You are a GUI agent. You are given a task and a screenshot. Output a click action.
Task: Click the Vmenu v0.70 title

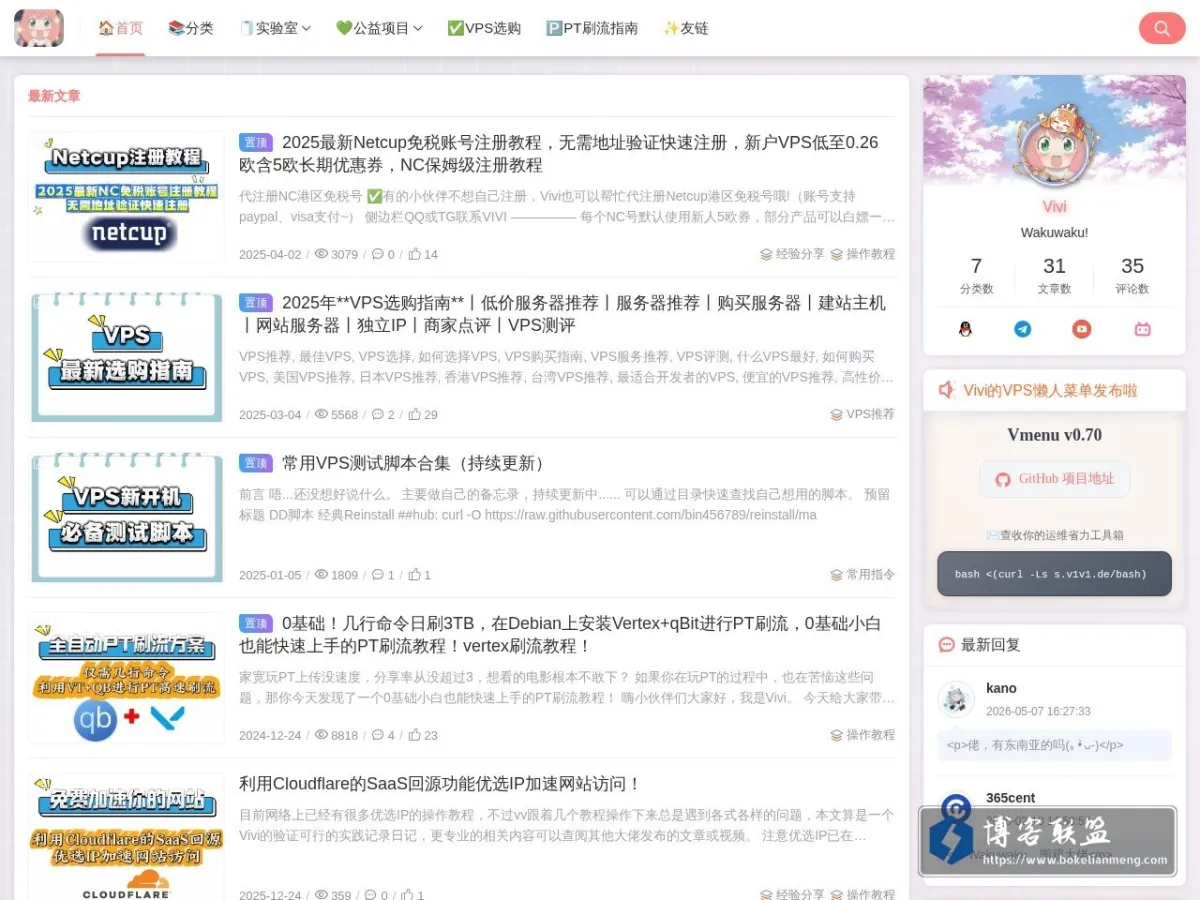pos(1054,435)
